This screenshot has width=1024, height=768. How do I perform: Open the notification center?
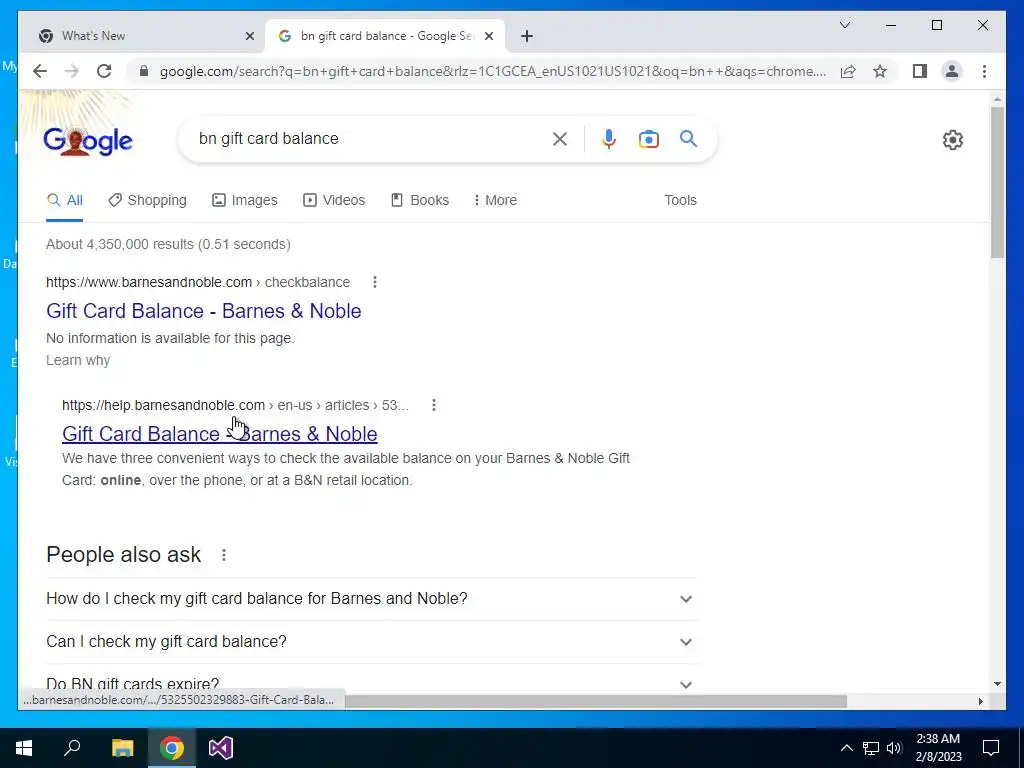991,748
